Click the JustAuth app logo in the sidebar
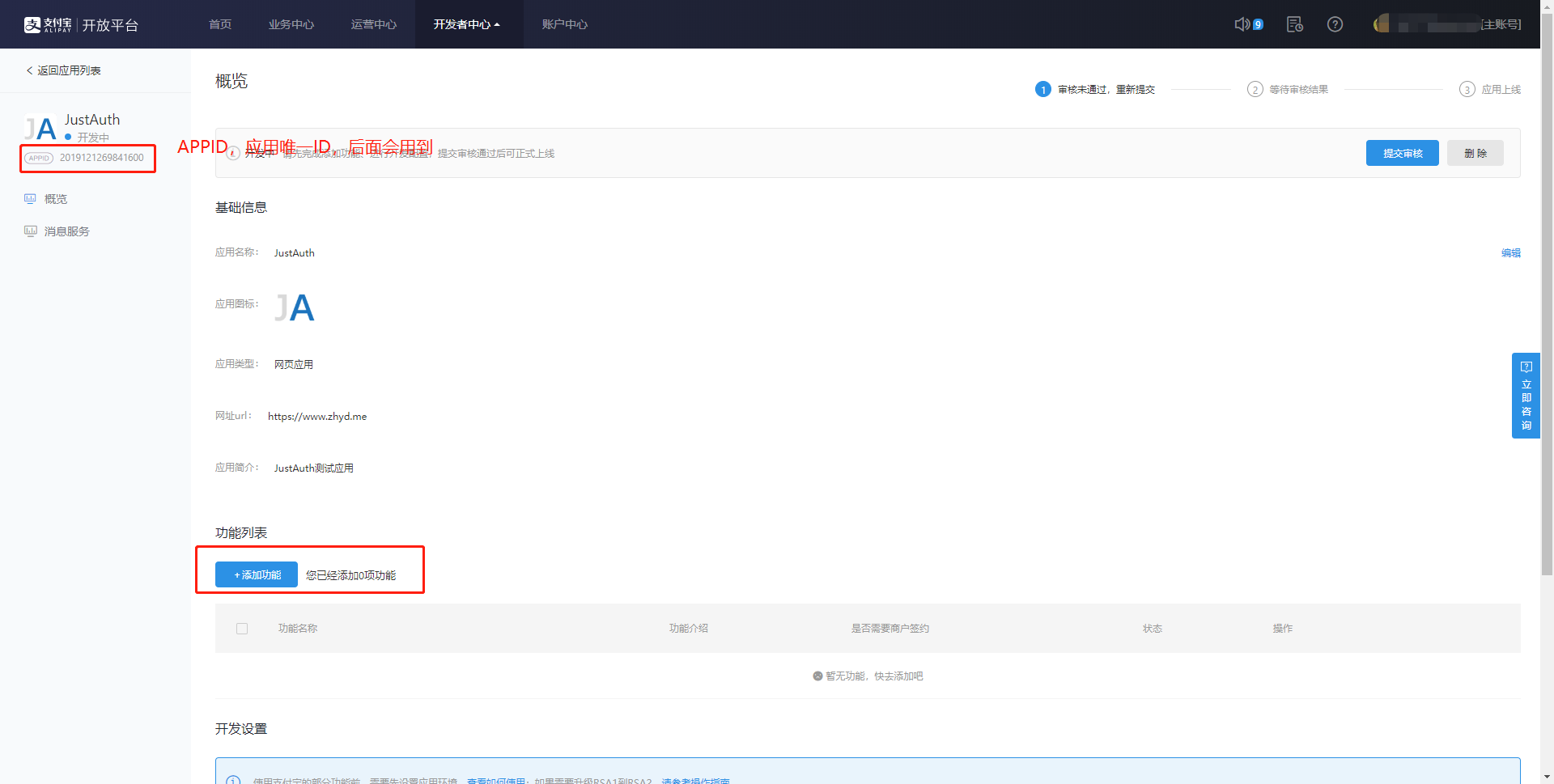This screenshot has width=1554, height=784. [x=40, y=129]
